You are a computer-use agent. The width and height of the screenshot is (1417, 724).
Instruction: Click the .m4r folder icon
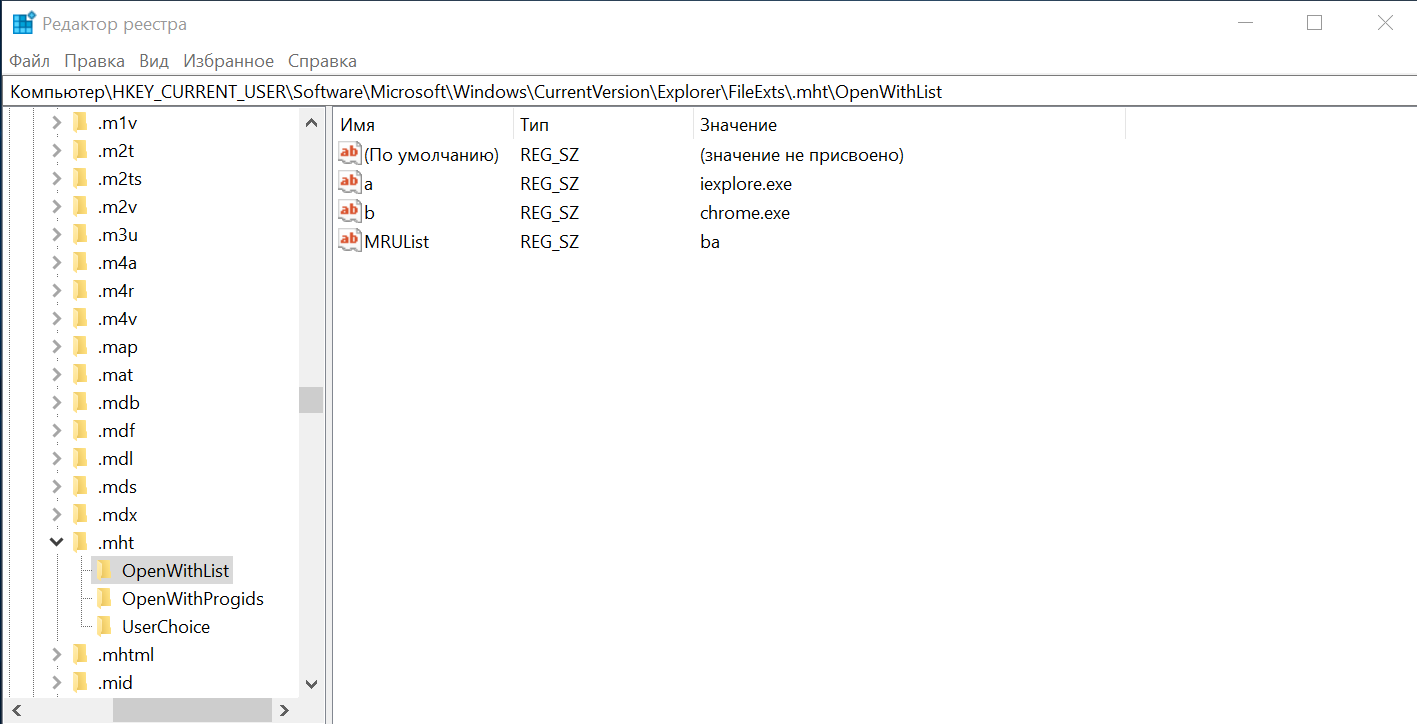pyautogui.click(x=81, y=291)
